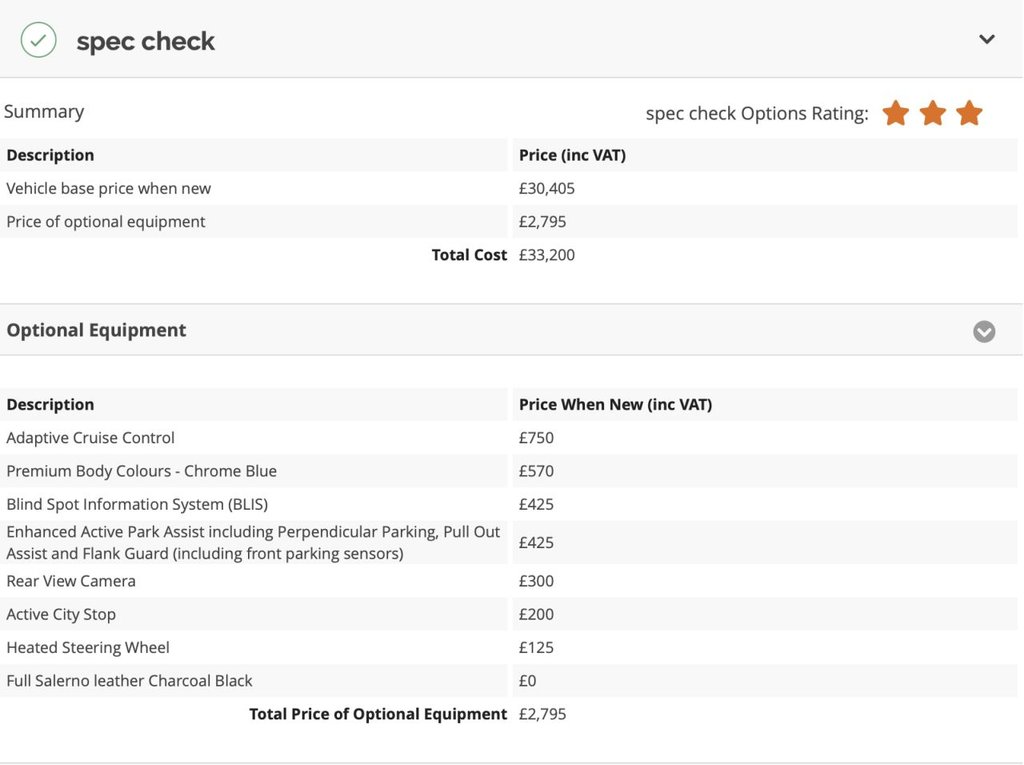Click the spec check Options Rating label
The image size is (1024, 765).
[x=757, y=113]
